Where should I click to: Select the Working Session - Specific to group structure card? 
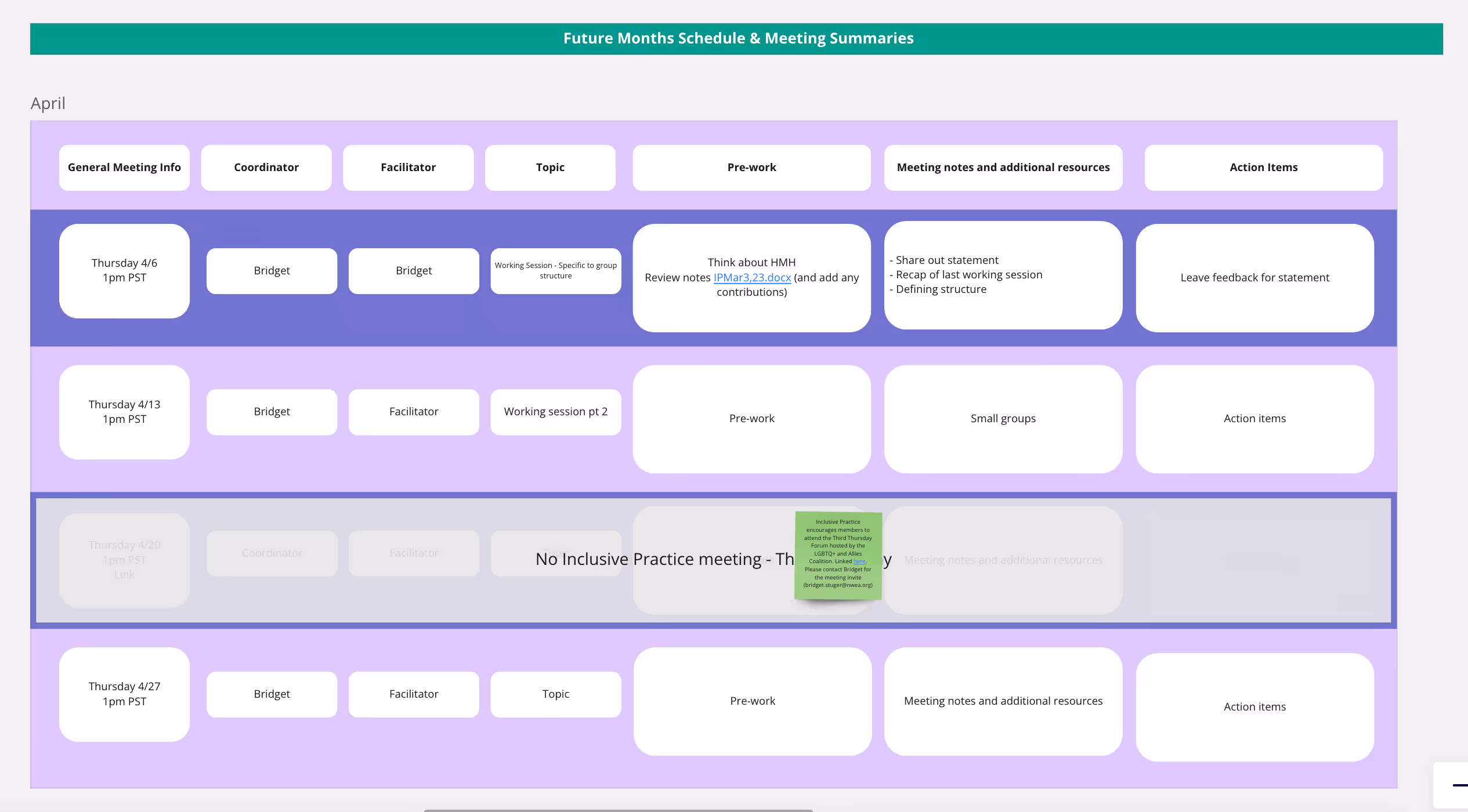[556, 271]
